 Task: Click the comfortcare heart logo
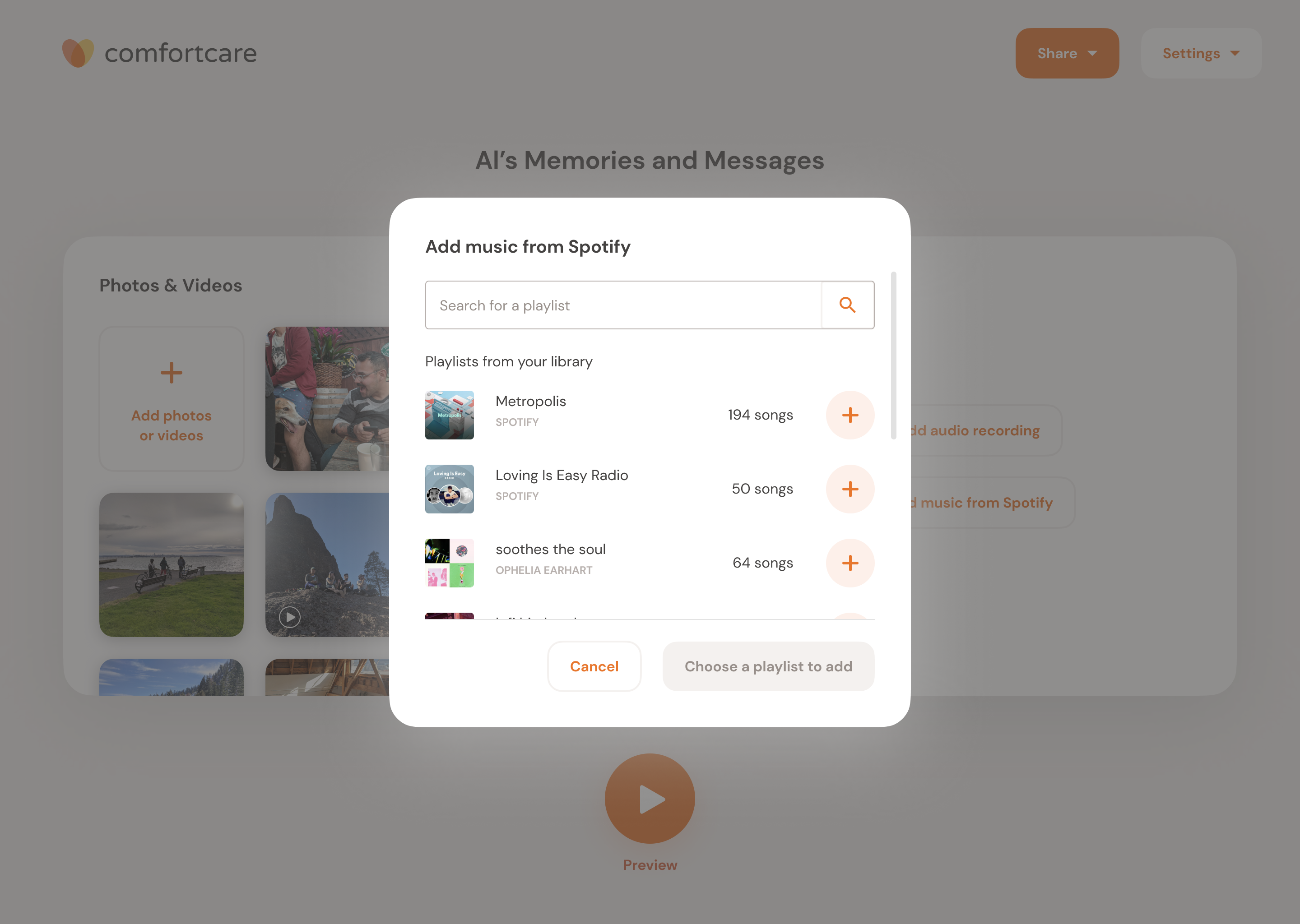click(78, 53)
